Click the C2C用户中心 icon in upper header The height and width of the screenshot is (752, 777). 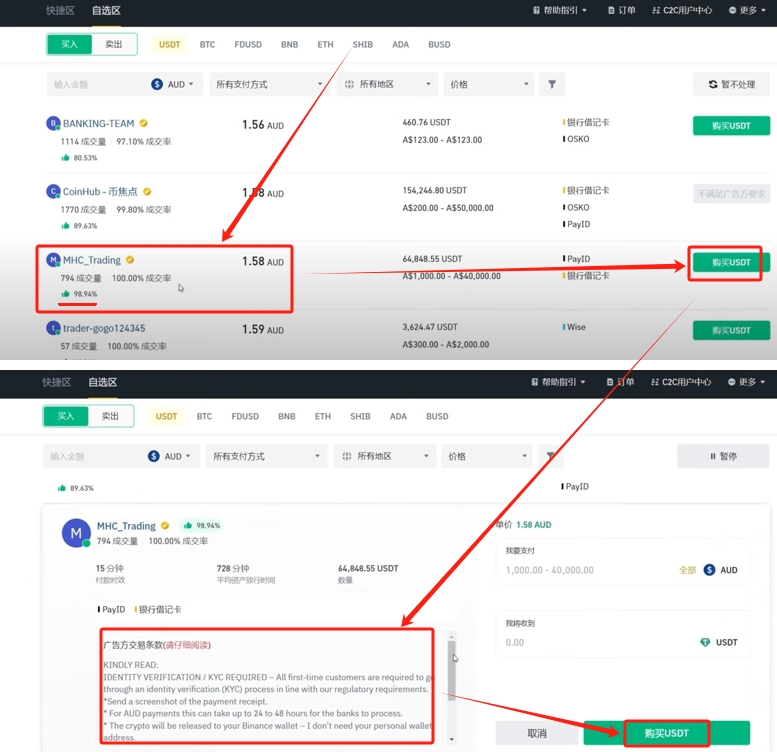656,10
